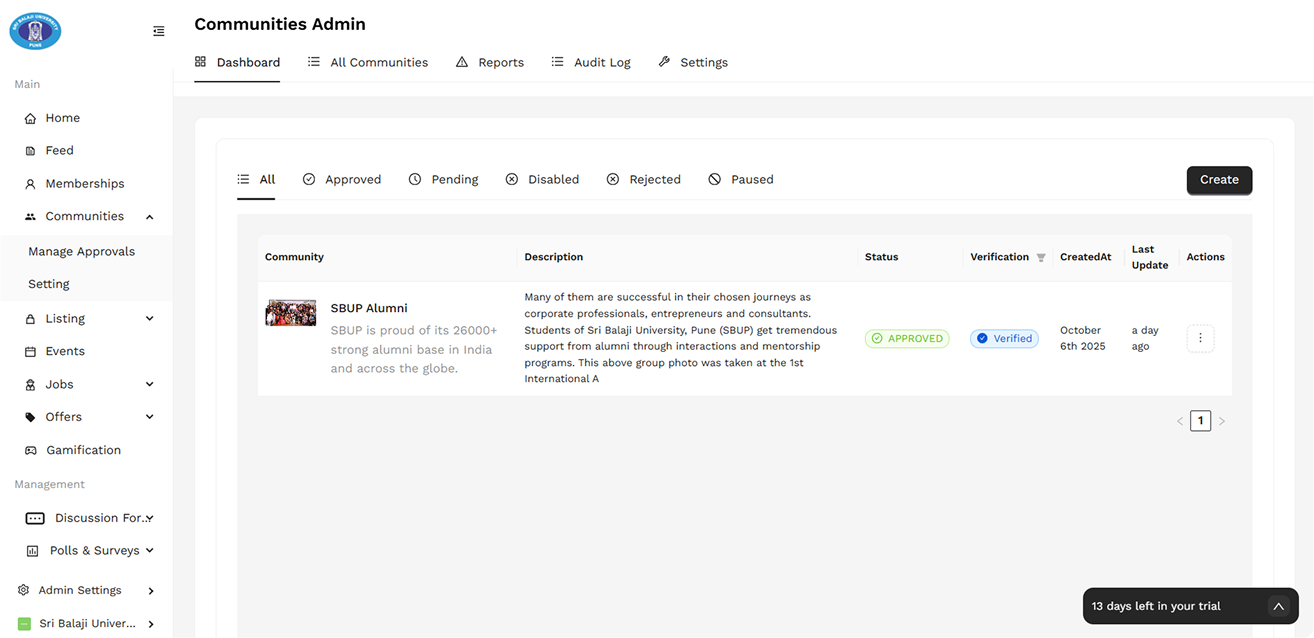This screenshot has height=638, width=1314.
Task: Open Gamification from the sidebar
Action: [x=83, y=450]
